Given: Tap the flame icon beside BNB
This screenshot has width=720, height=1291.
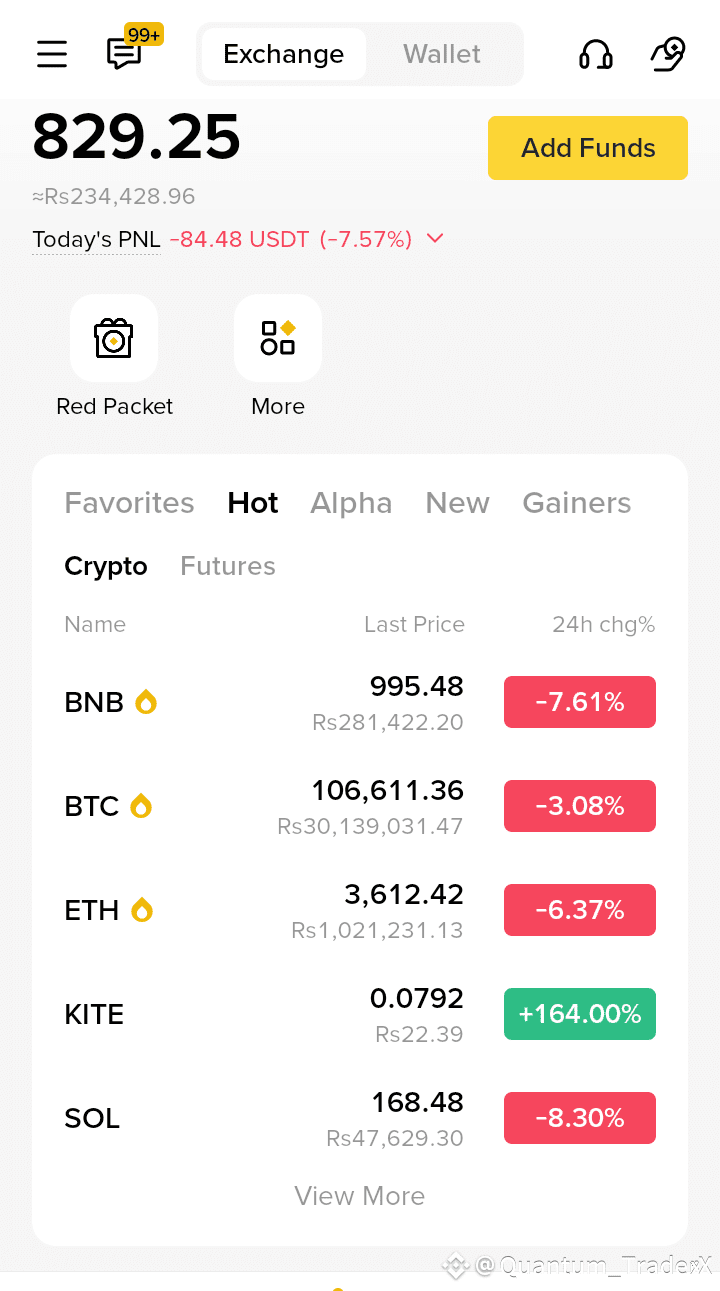Looking at the screenshot, I should point(146,702).
